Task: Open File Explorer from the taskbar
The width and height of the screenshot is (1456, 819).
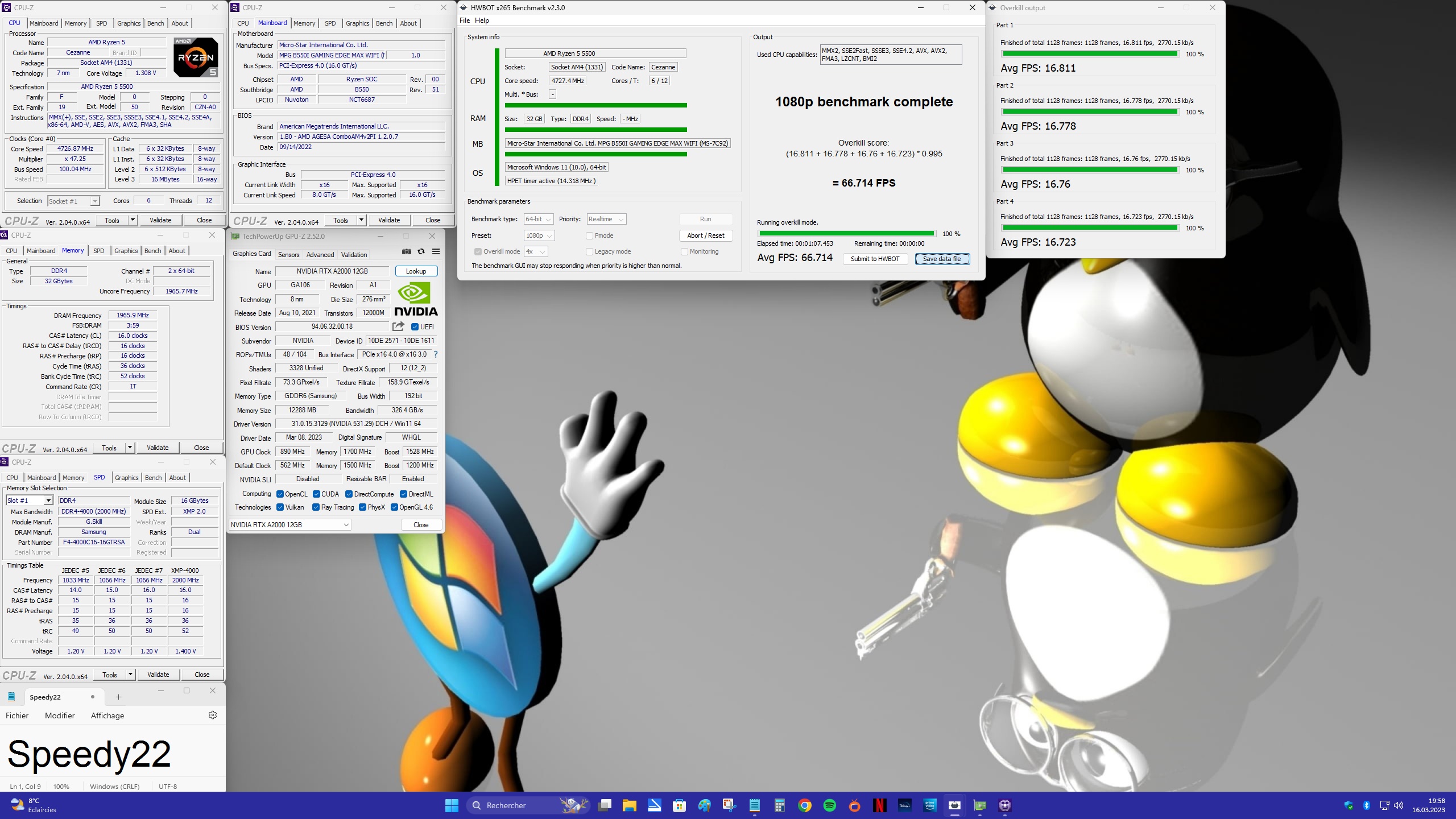Action: (630, 805)
